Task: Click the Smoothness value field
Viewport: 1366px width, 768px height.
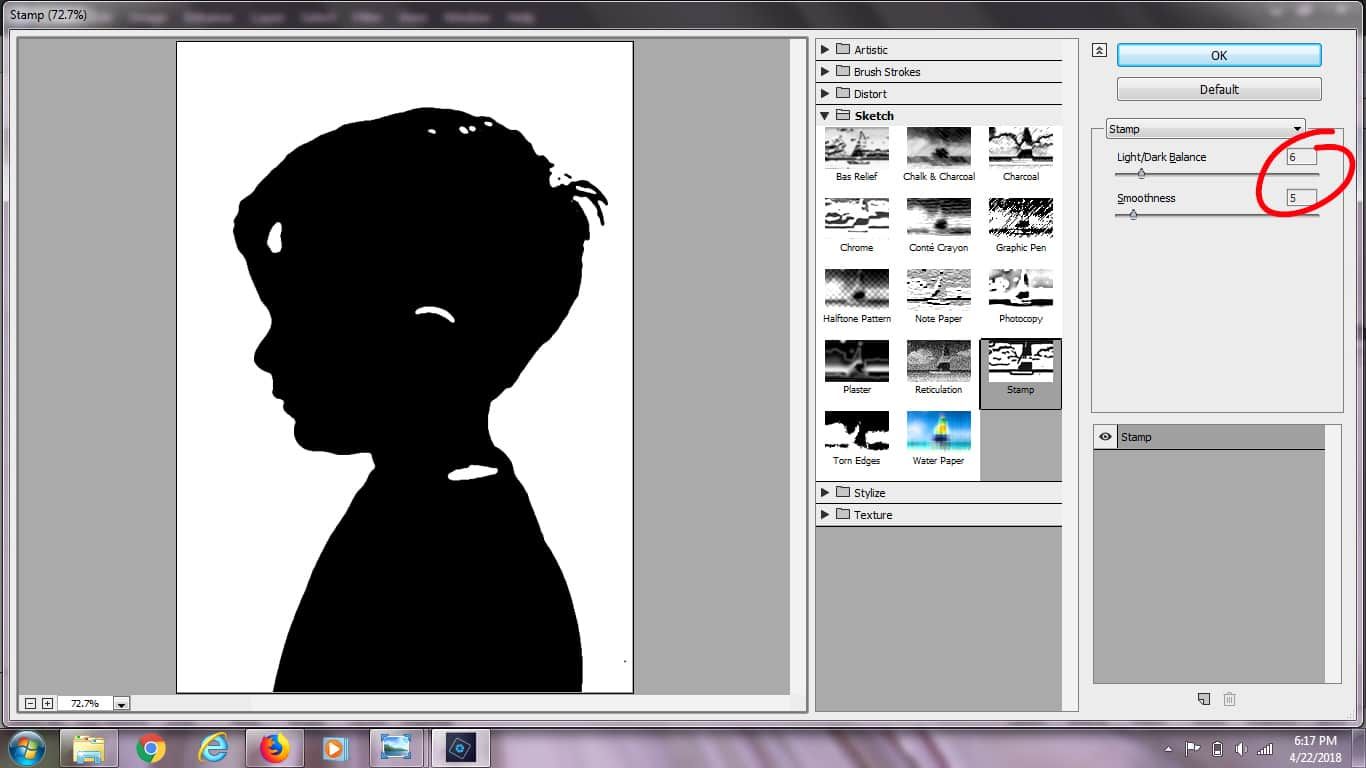Action: tap(1302, 198)
